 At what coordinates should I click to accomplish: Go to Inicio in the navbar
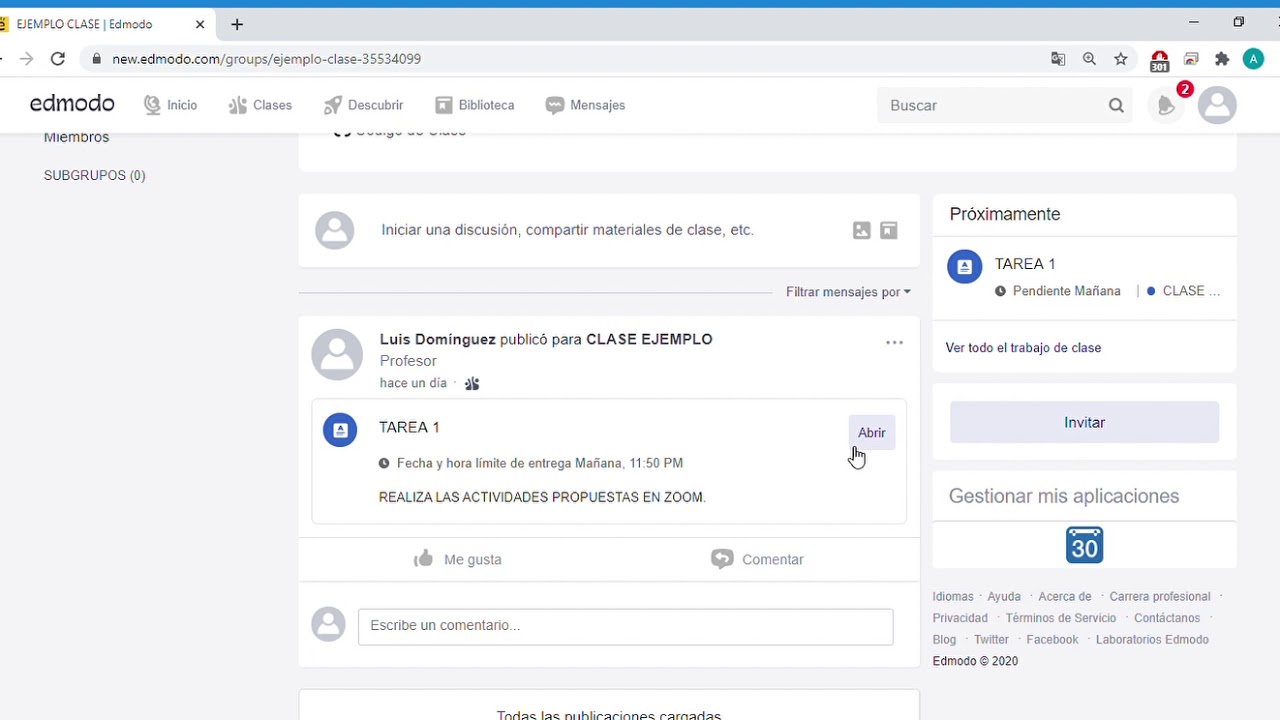pos(170,105)
